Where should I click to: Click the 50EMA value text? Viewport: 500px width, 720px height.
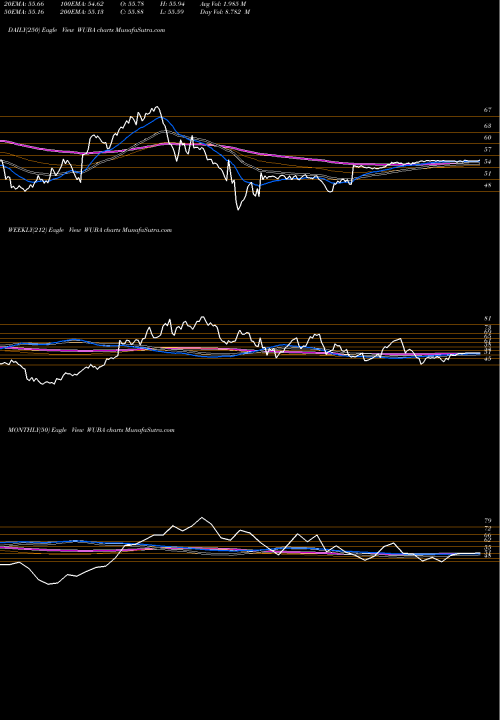(26, 12)
